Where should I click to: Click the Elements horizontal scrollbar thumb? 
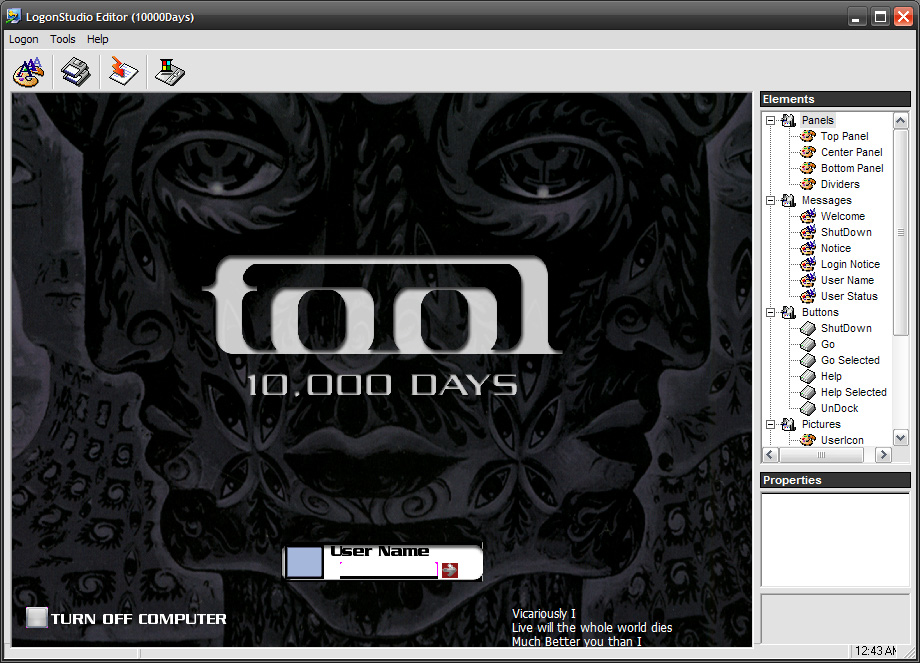821,455
